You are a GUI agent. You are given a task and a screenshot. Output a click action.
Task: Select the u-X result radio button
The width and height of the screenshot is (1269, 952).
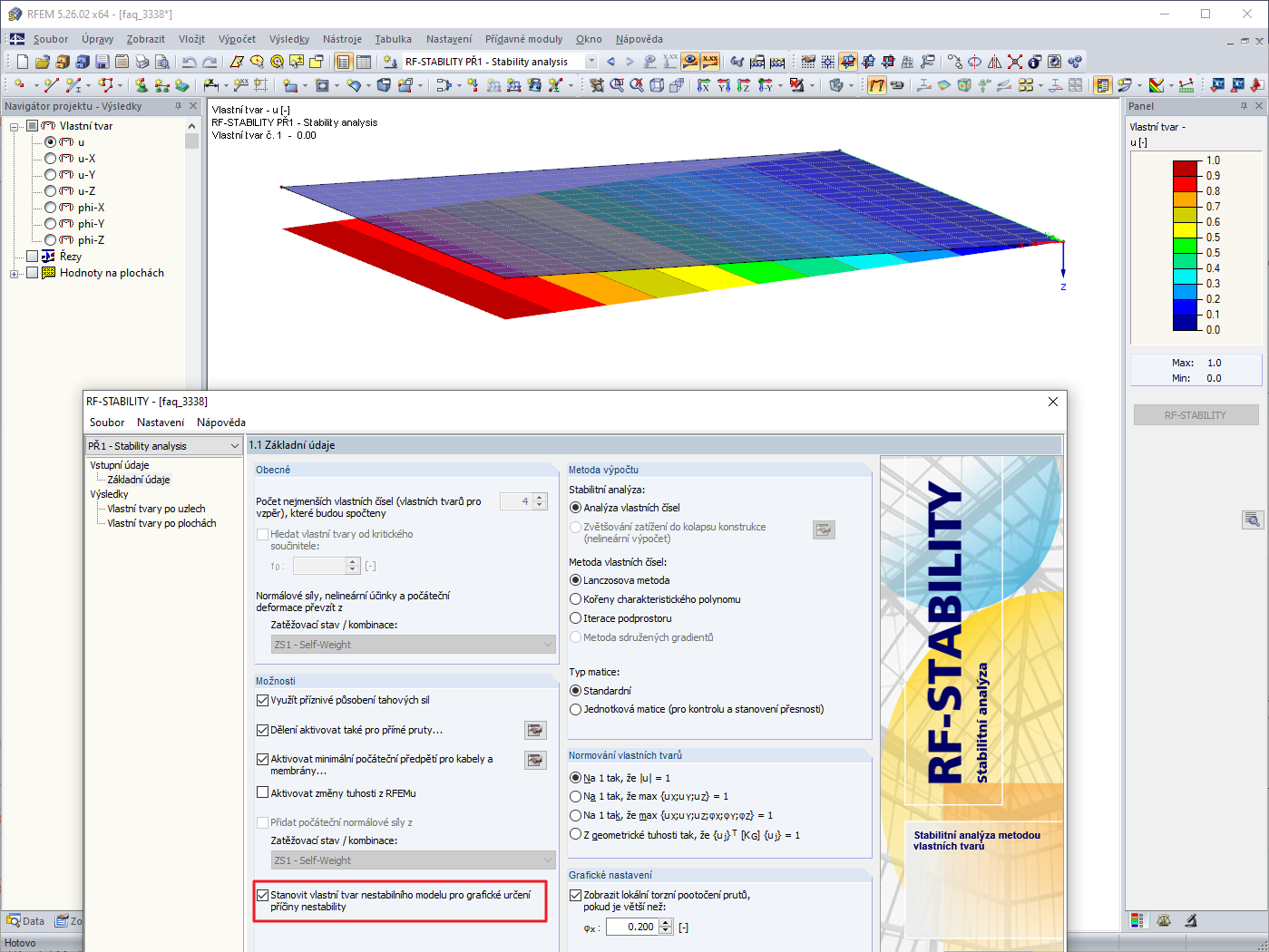[x=51, y=159]
